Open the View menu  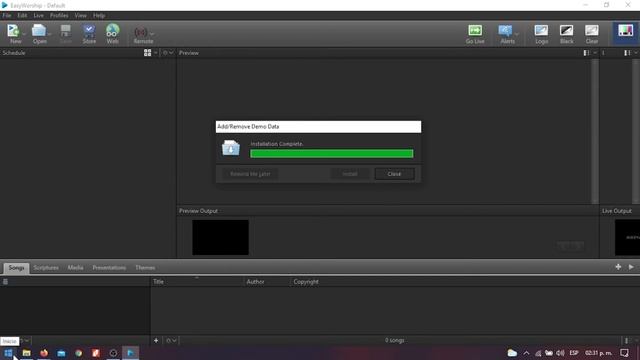pos(80,16)
